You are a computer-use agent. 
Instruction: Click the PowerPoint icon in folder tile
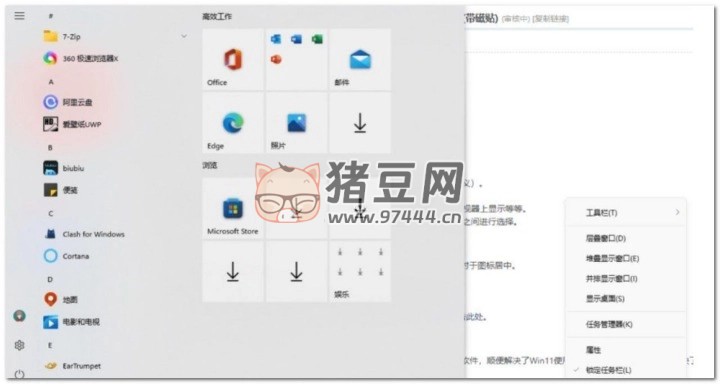276,60
